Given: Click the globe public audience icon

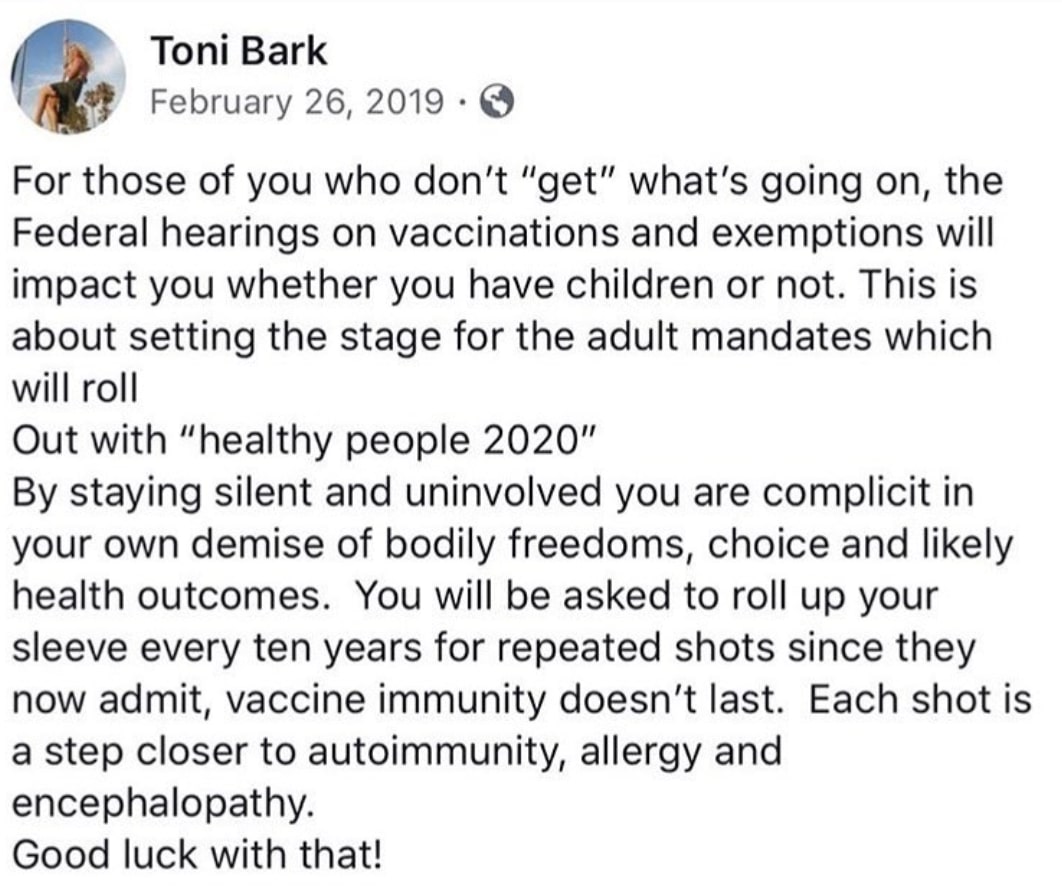Looking at the screenshot, I should pos(496,102).
